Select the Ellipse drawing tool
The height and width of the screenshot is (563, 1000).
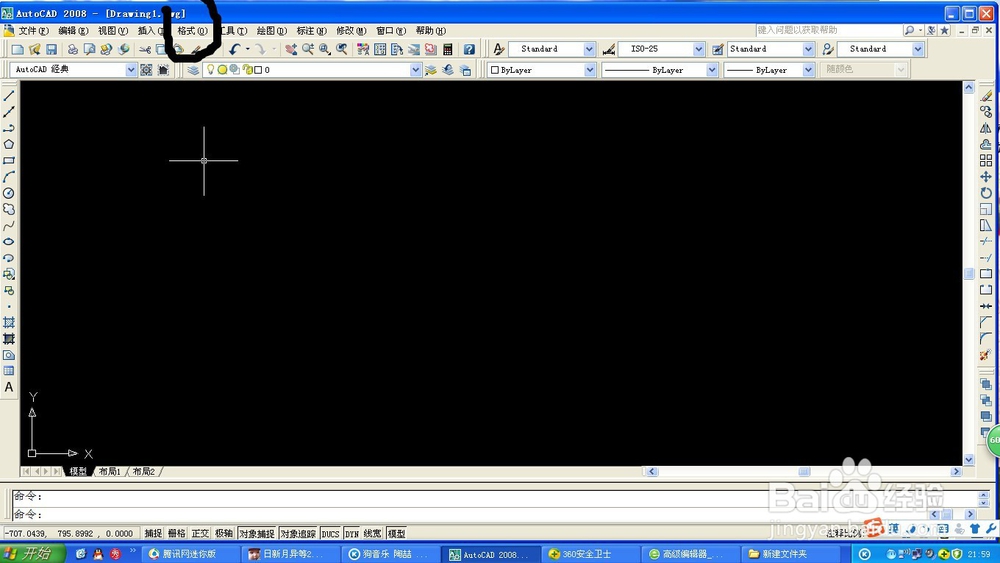click(9, 242)
